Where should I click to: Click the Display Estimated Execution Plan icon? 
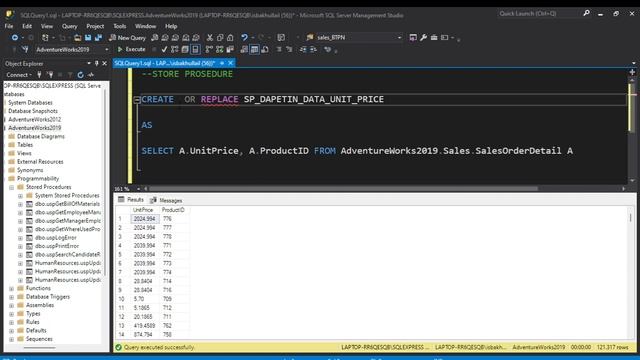coord(175,49)
